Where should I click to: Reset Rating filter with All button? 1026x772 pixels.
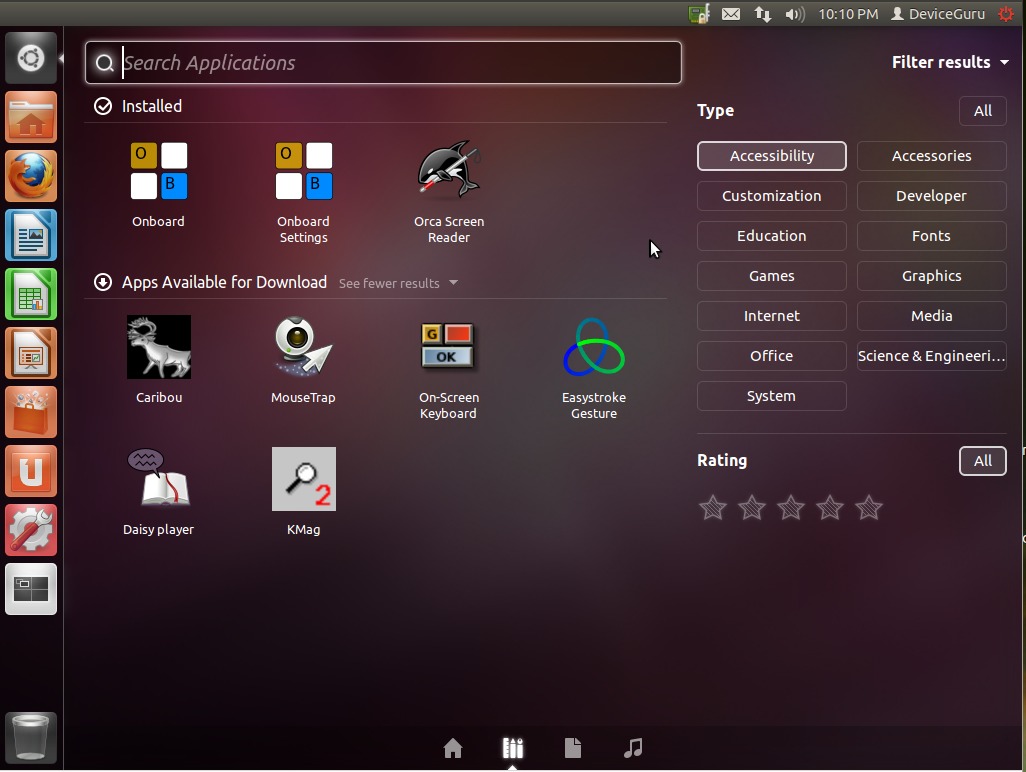coord(982,461)
